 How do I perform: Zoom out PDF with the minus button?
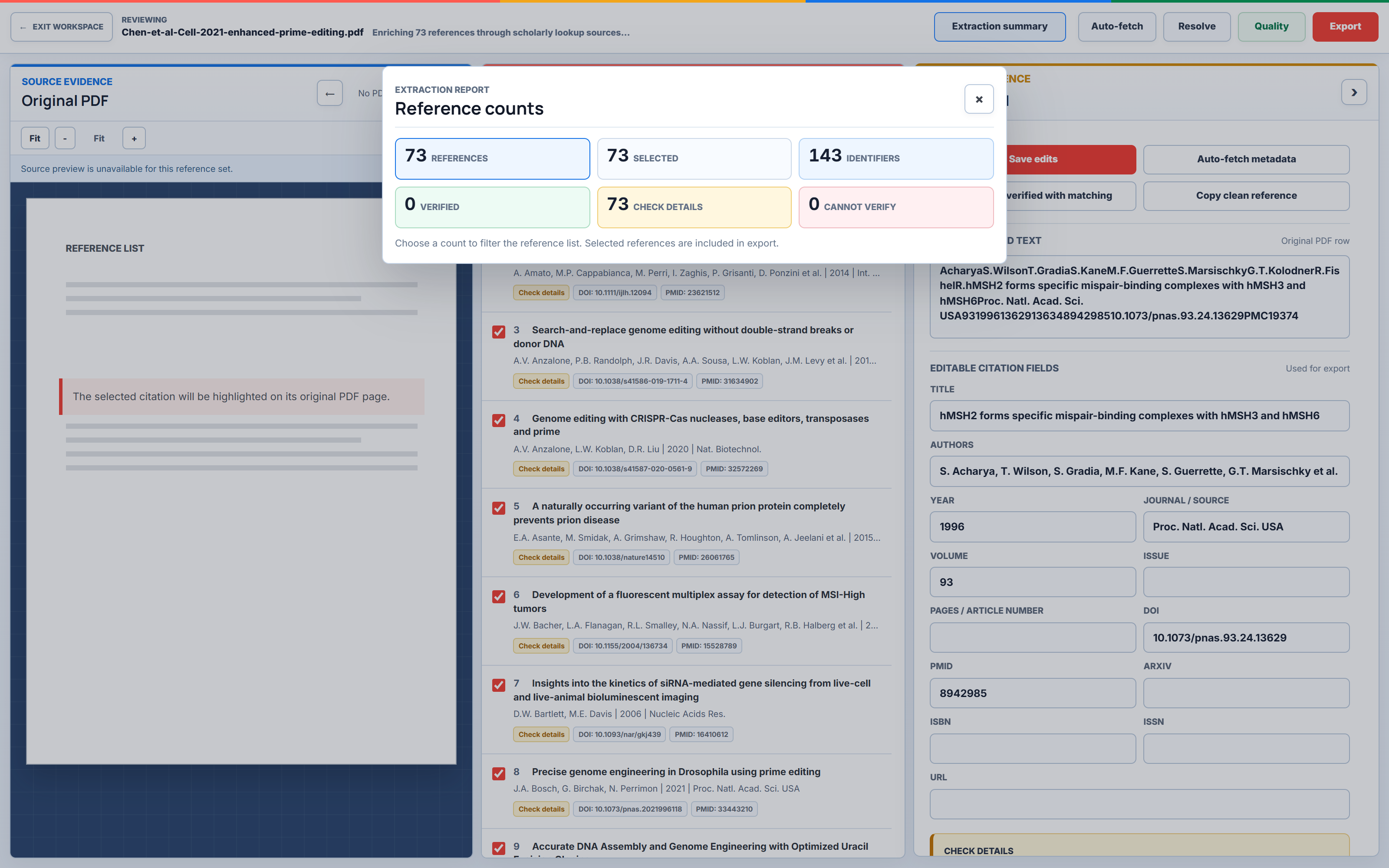pos(65,138)
